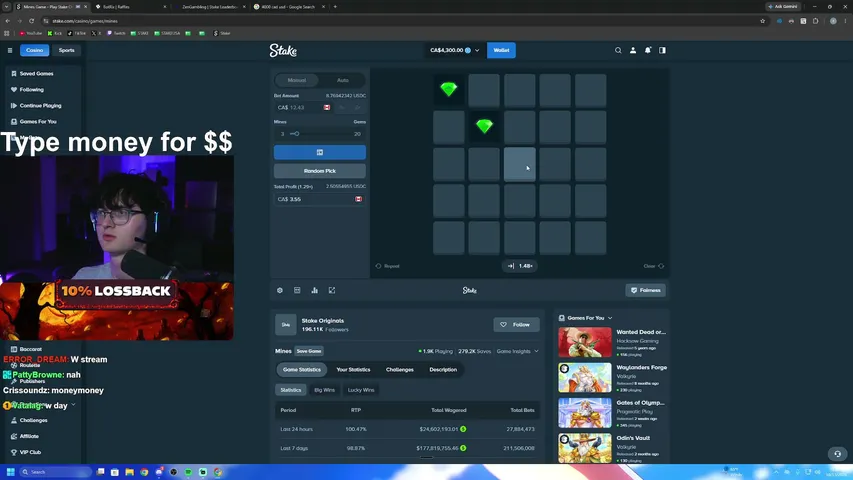Open game settings gear below board
The image size is (853, 480).
[280, 290]
